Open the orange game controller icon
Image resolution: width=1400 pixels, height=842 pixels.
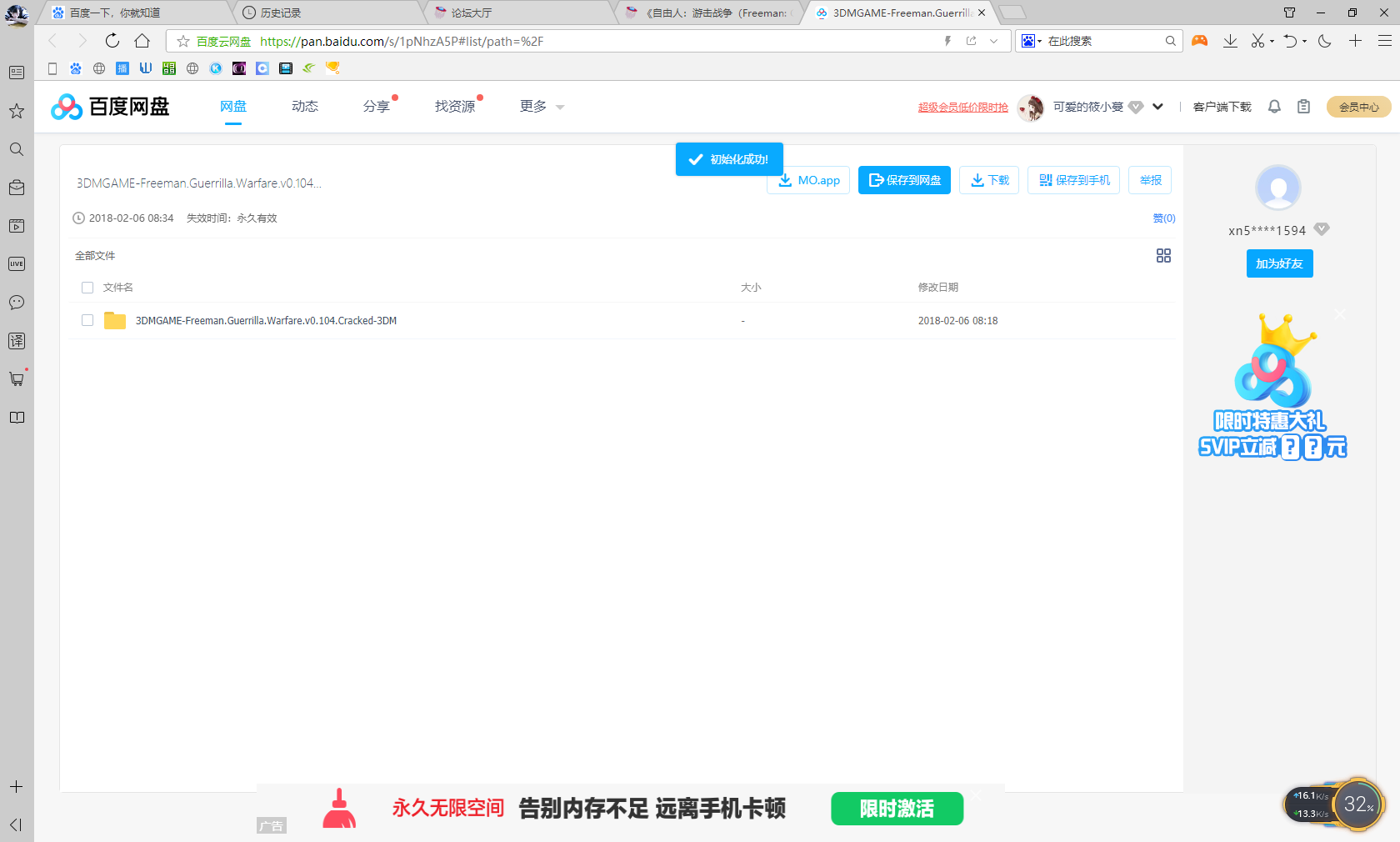(x=1200, y=41)
